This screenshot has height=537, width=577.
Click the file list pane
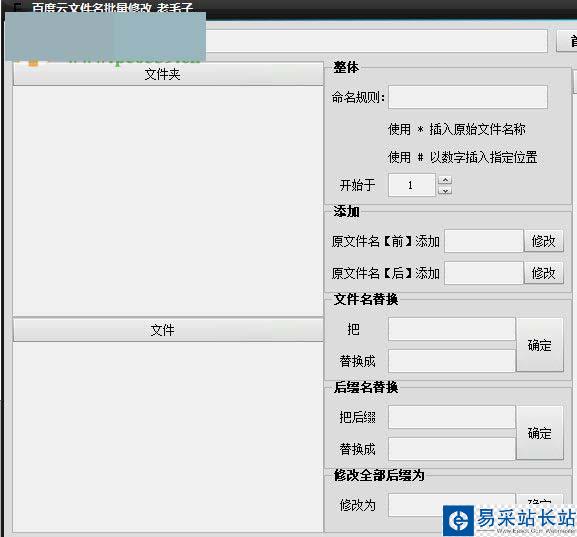pyautogui.click(x=168, y=437)
